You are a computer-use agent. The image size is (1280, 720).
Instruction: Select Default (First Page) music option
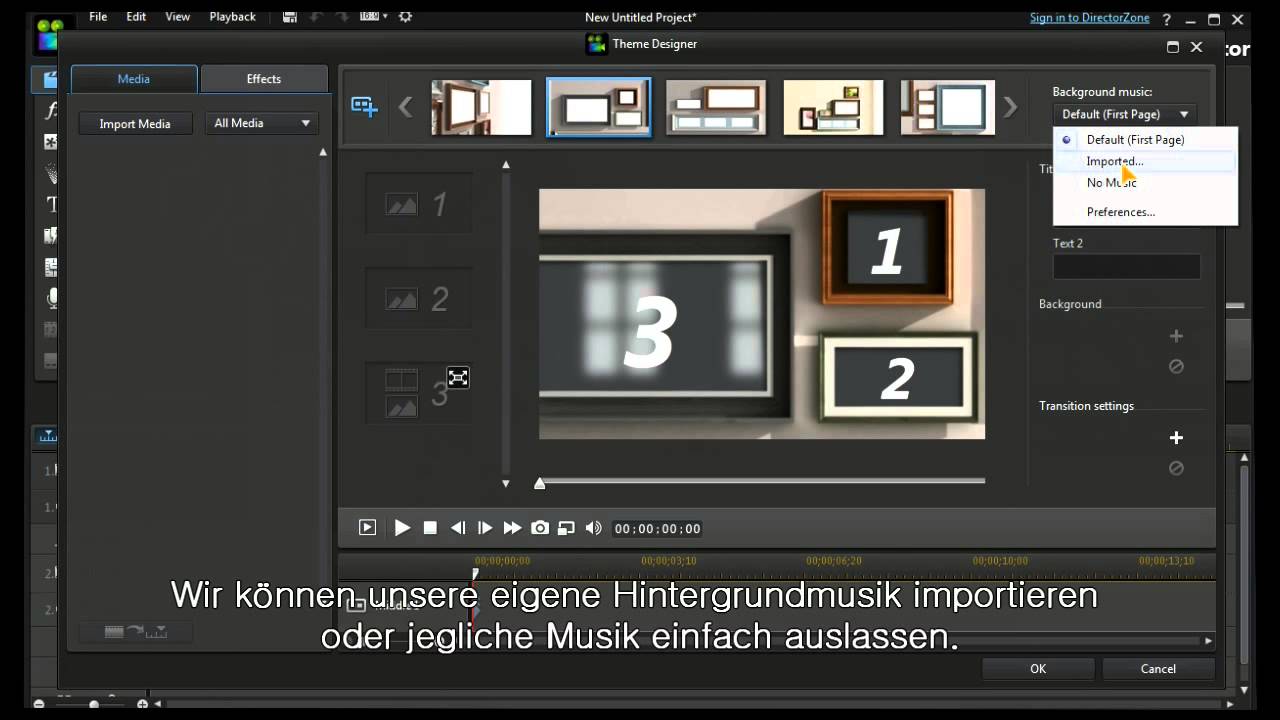[x=1135, y=140]
